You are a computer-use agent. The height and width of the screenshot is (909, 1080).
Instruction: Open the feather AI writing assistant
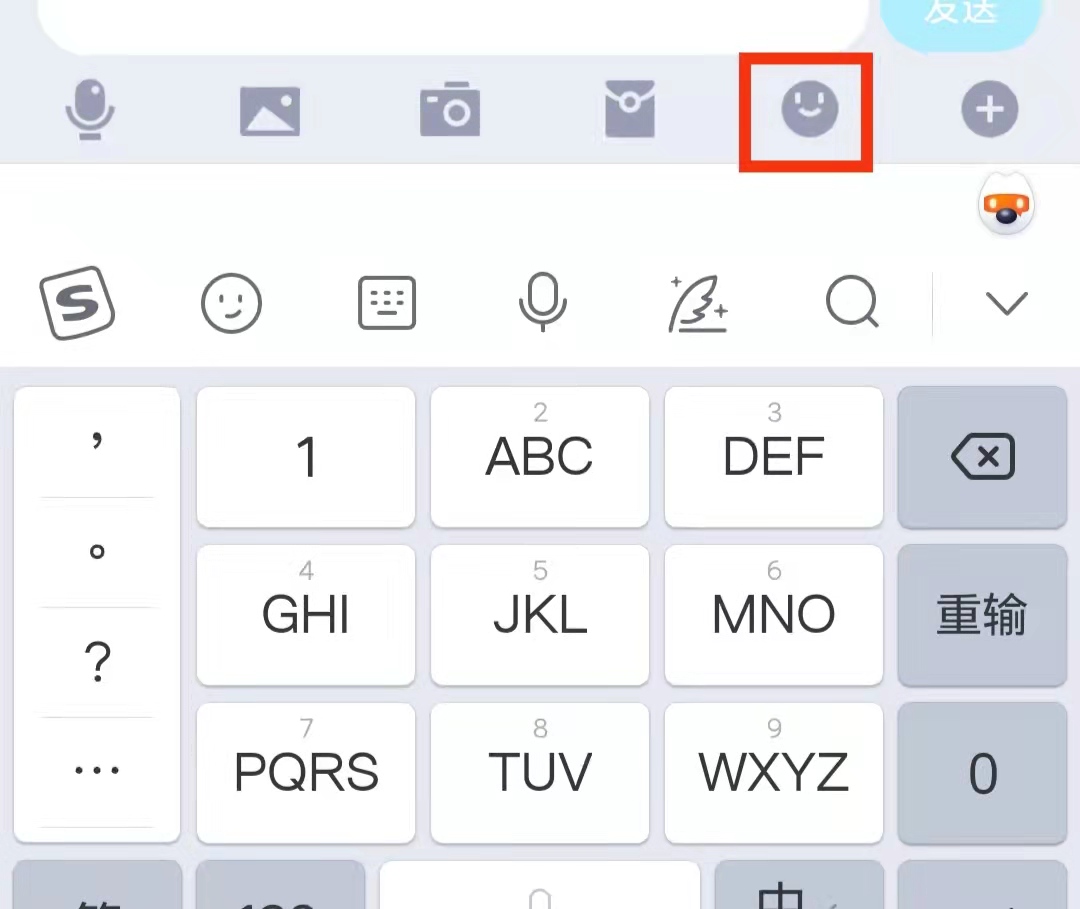[698, 303]
